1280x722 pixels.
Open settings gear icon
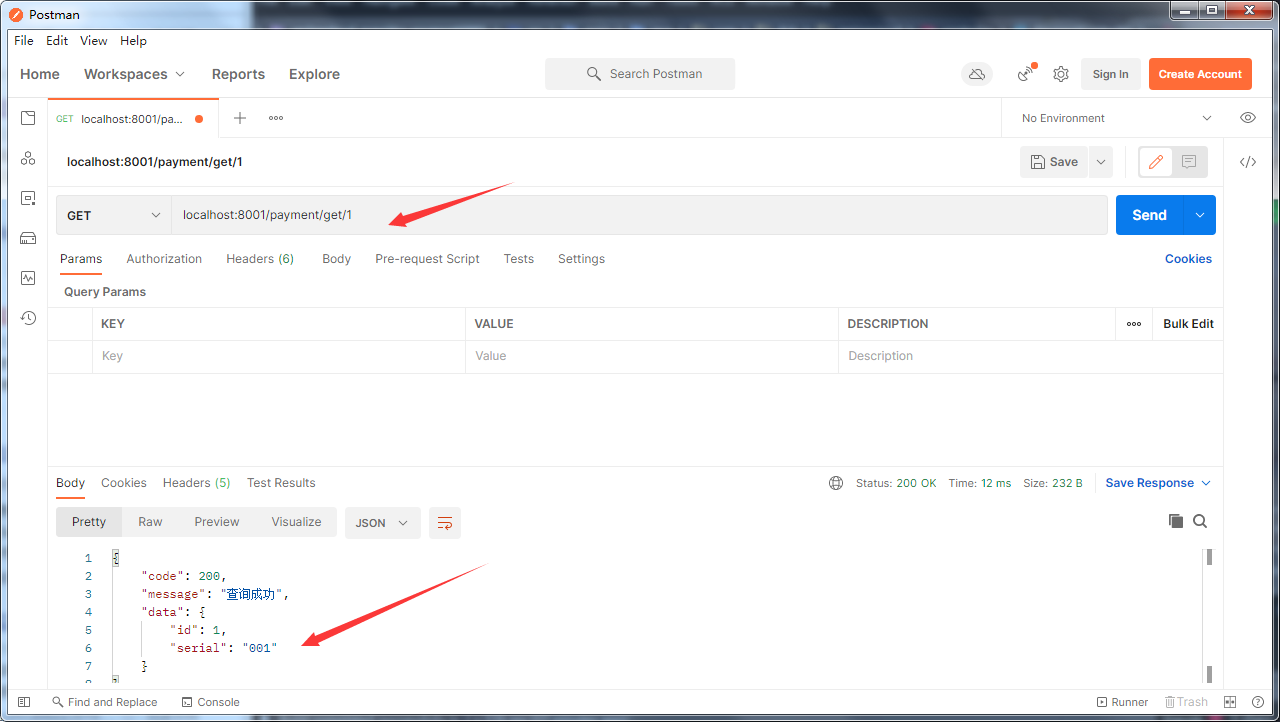click(1061, 74)
